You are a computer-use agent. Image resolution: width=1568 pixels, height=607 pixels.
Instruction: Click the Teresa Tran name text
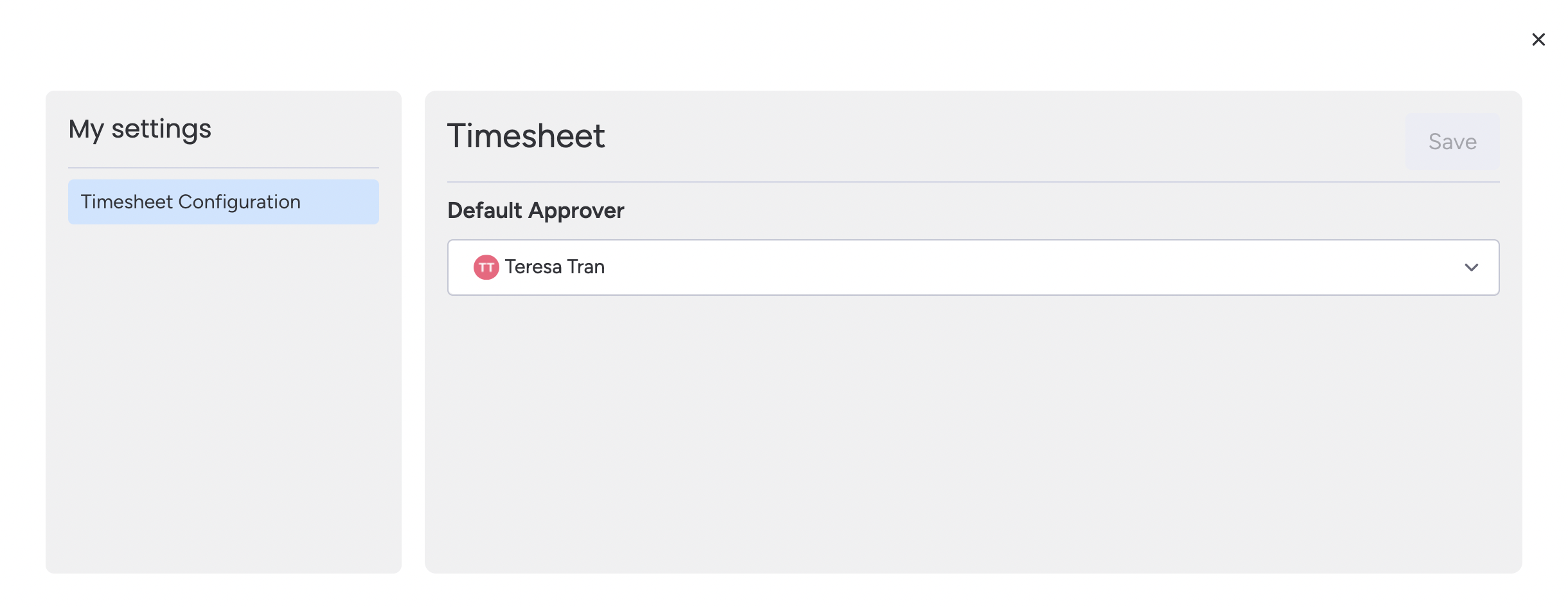pos(555,267)
